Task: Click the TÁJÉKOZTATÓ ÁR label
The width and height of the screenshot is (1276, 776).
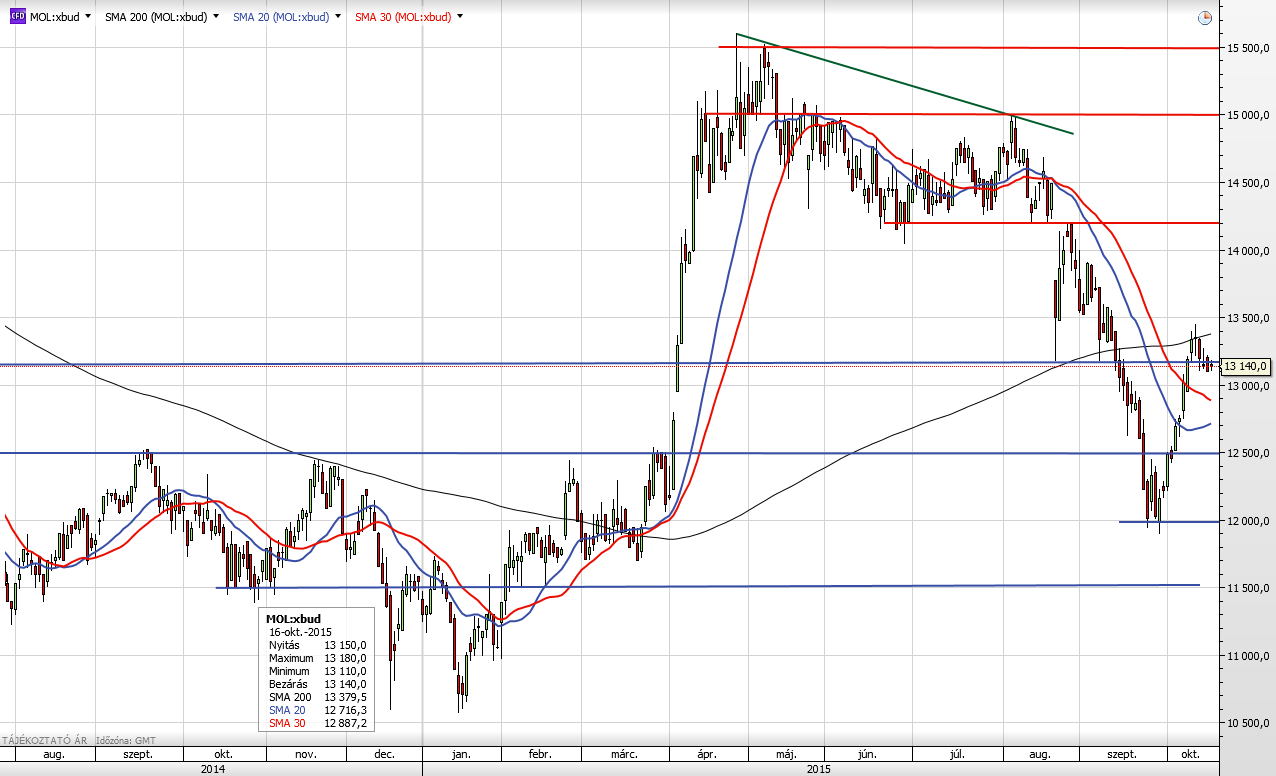Action: [x=45, y=740]
